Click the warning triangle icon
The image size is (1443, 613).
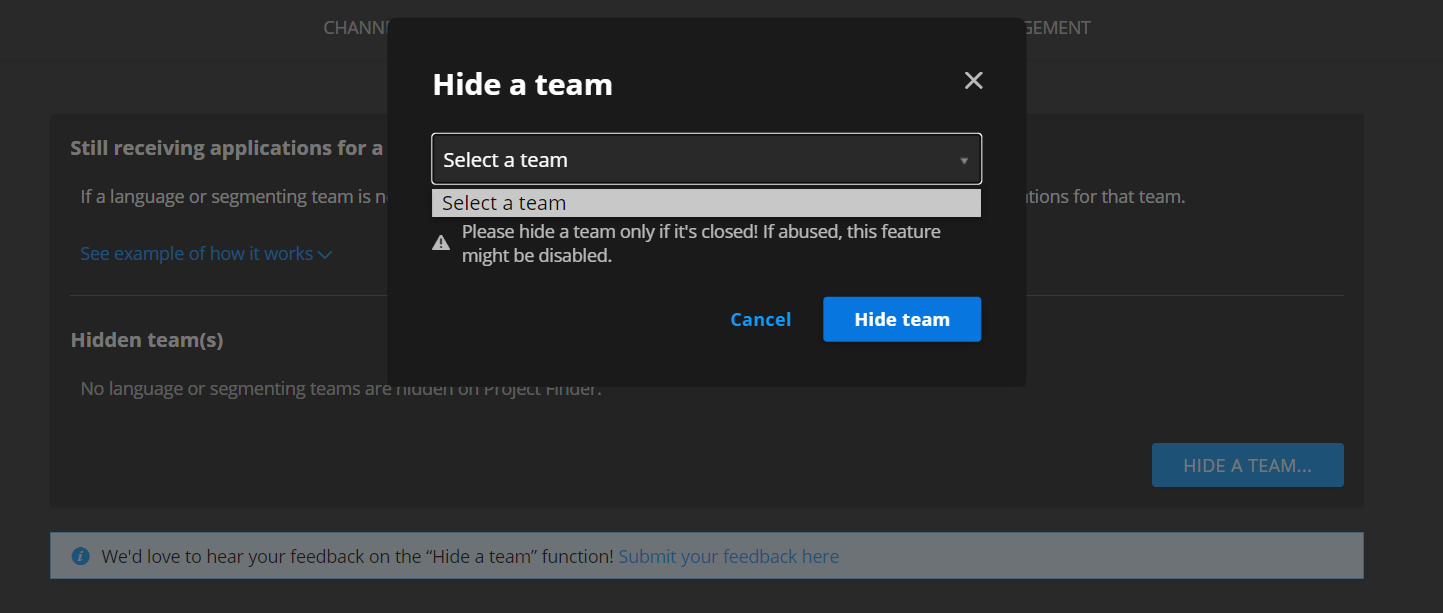[x=441, y=243]
